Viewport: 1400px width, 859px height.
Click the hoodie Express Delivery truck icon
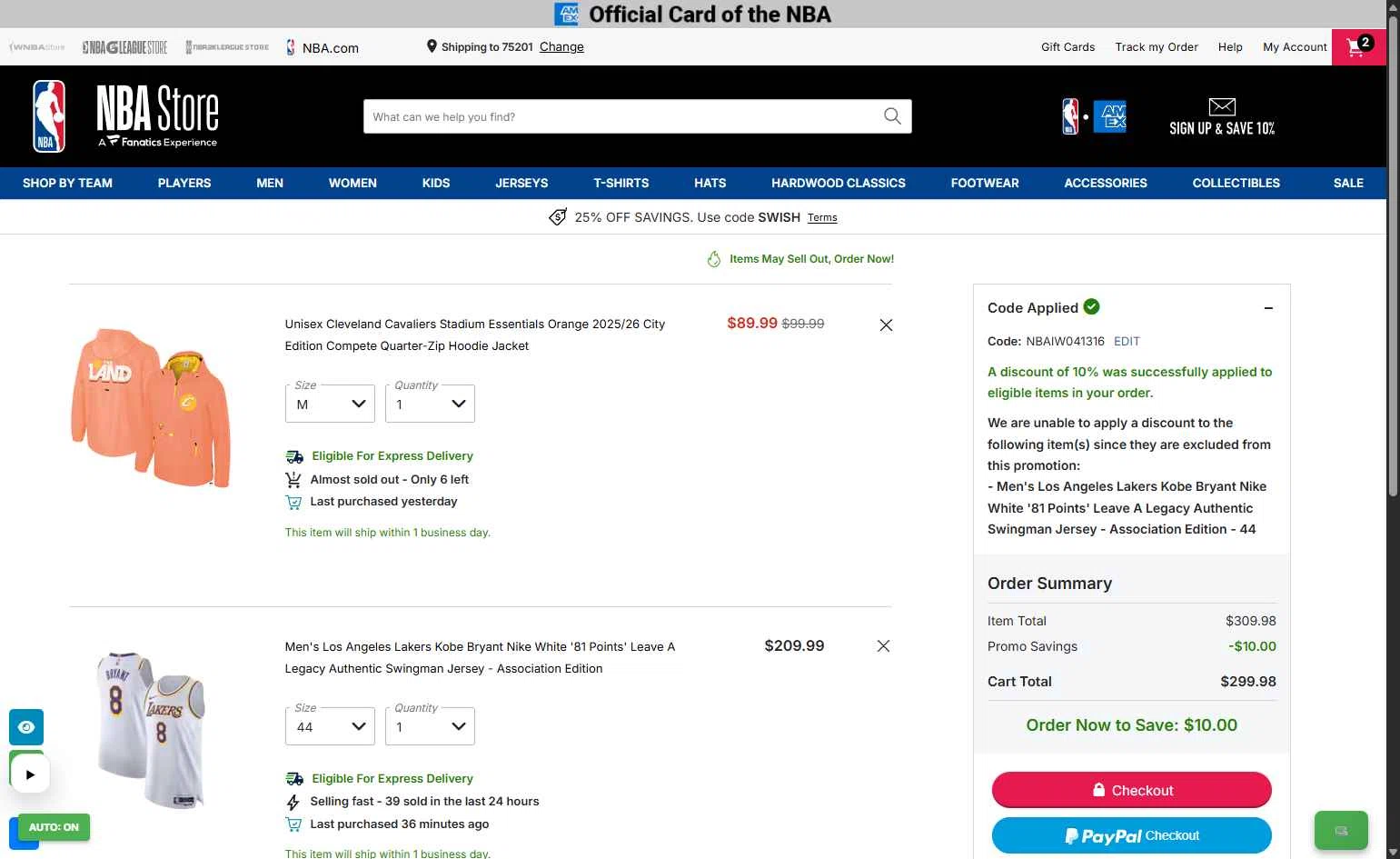pyautogui.click(x=294, y=456)
